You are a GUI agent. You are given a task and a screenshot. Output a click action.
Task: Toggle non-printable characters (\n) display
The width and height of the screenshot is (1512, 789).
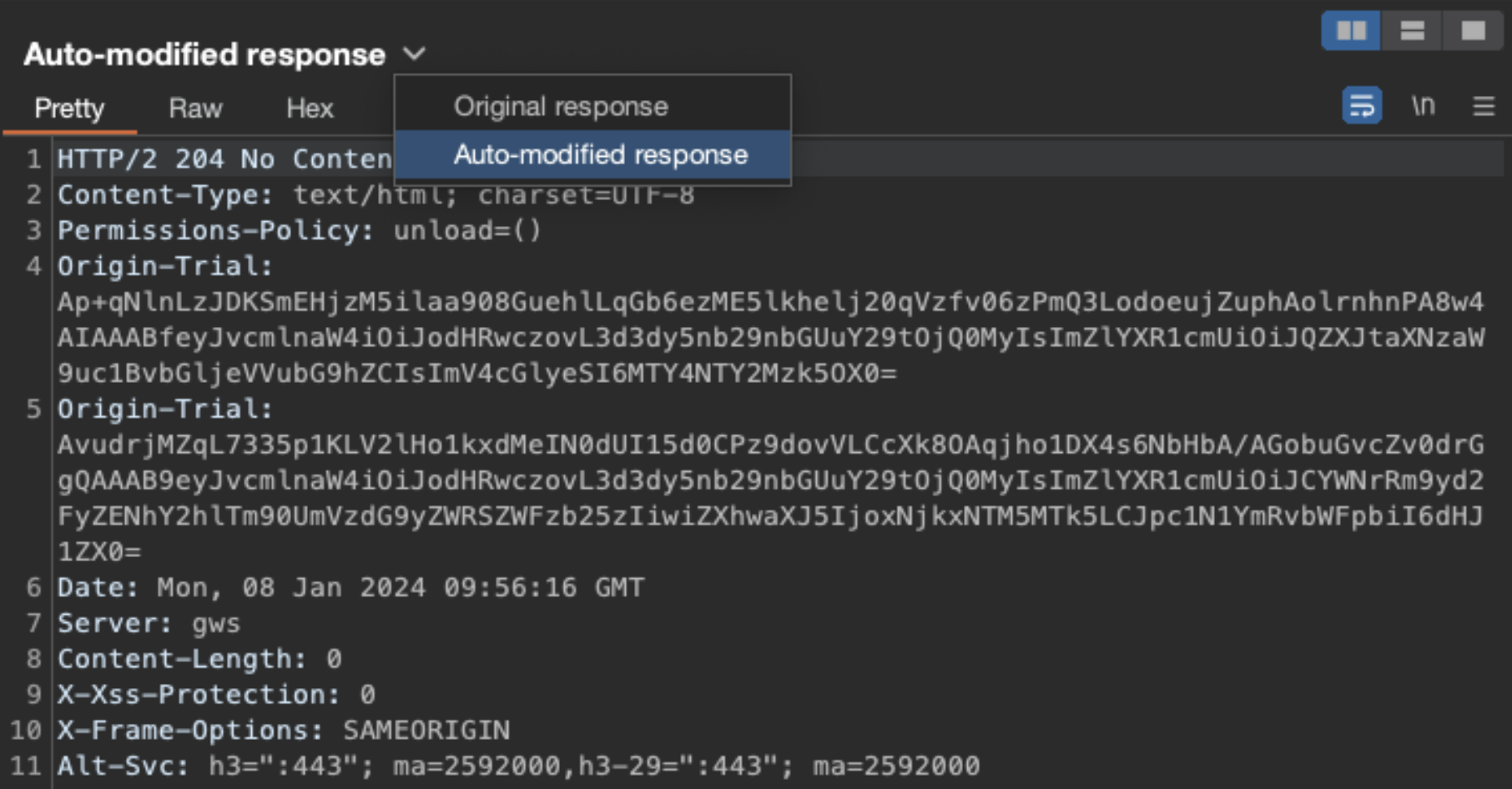1423,106
